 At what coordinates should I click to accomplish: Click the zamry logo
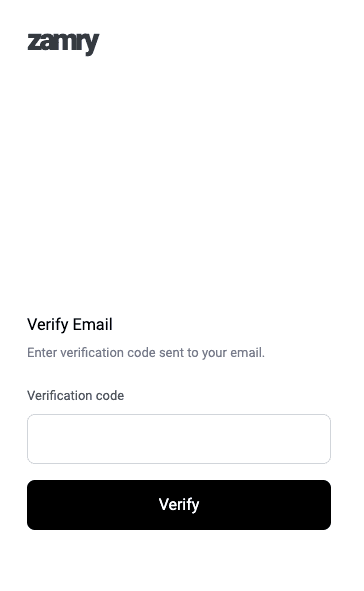[x=63, y=44]
